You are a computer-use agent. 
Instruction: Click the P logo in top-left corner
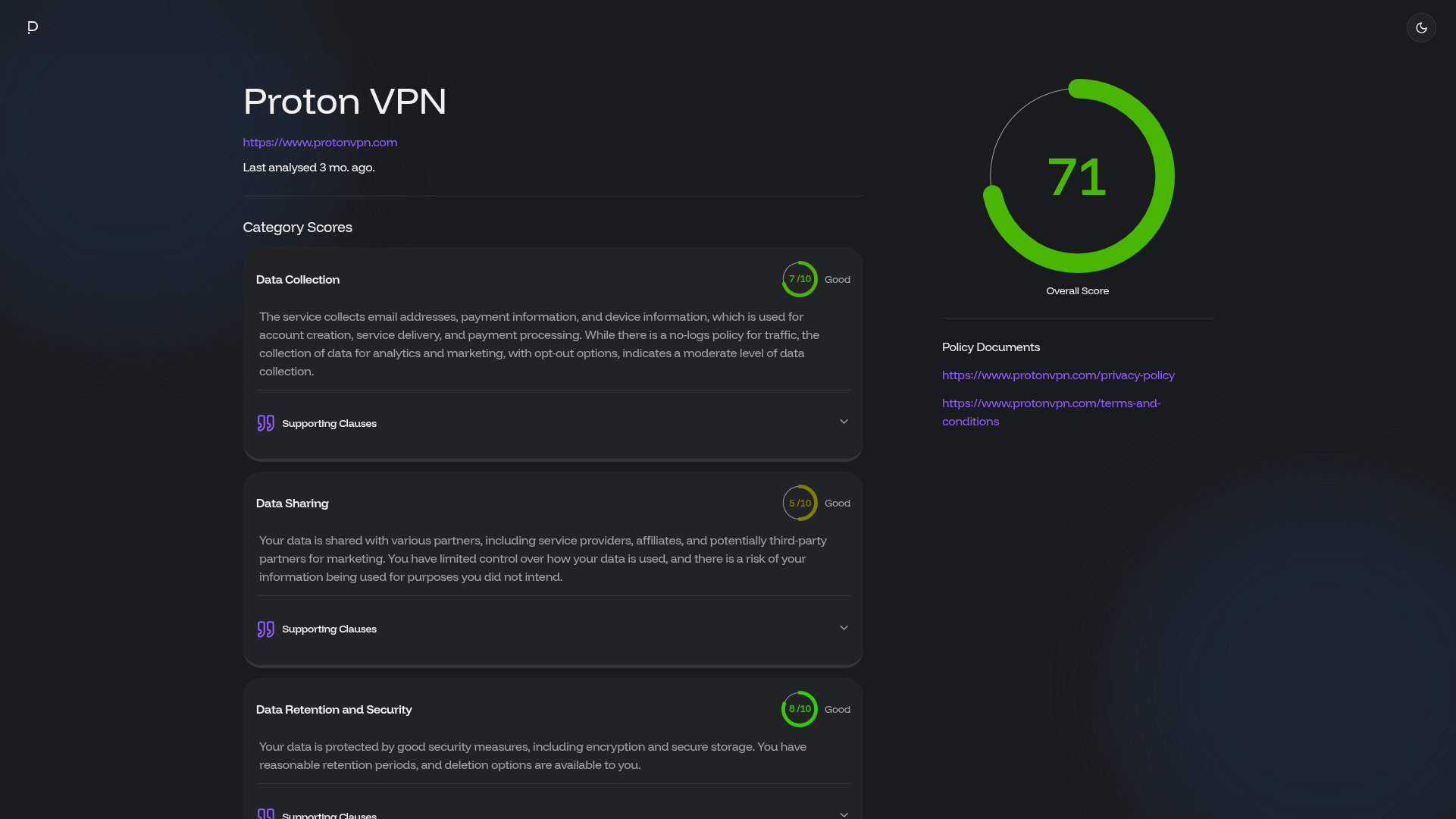[33, 27]
